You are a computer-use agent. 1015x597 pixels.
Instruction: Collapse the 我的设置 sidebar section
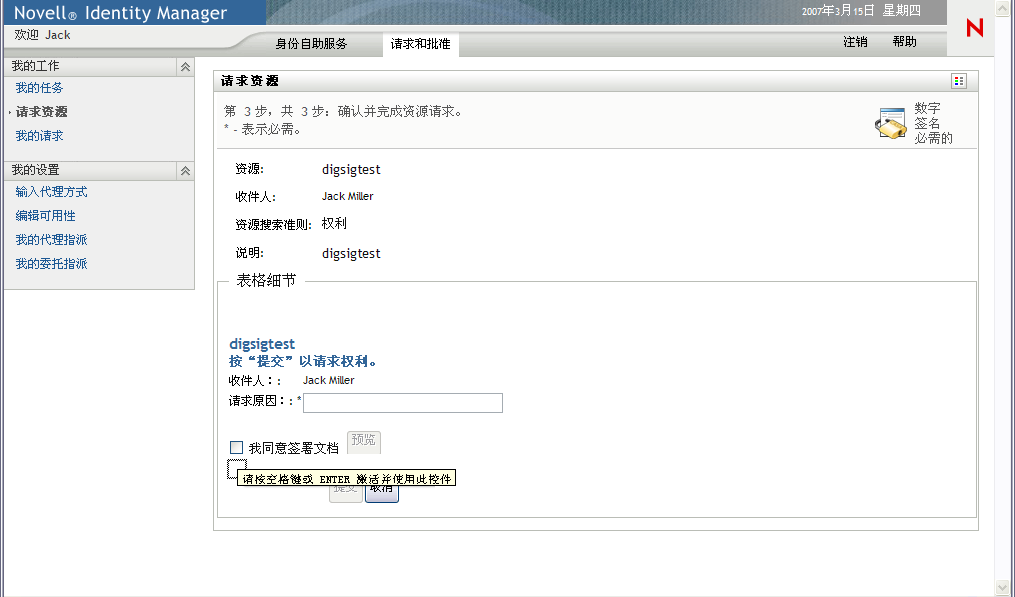(184, 170)
